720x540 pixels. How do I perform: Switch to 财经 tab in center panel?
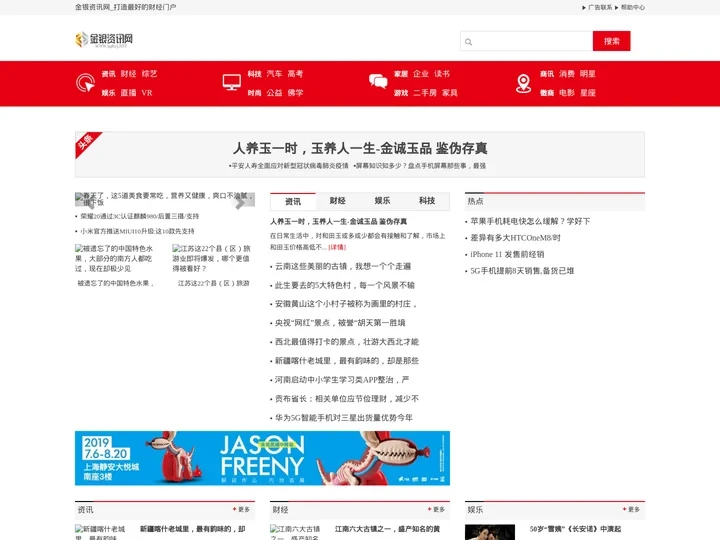(x=338, y=201)
